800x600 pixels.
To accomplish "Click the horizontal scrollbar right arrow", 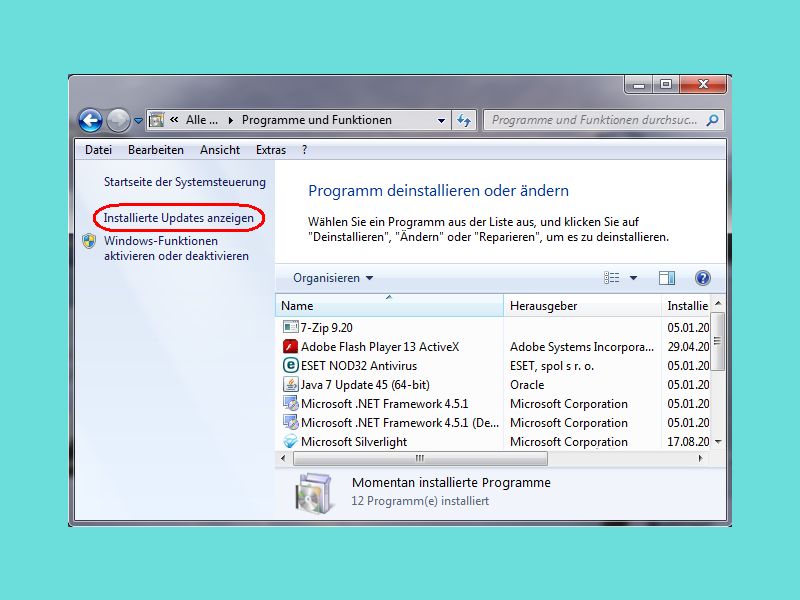I will [701, 458].
